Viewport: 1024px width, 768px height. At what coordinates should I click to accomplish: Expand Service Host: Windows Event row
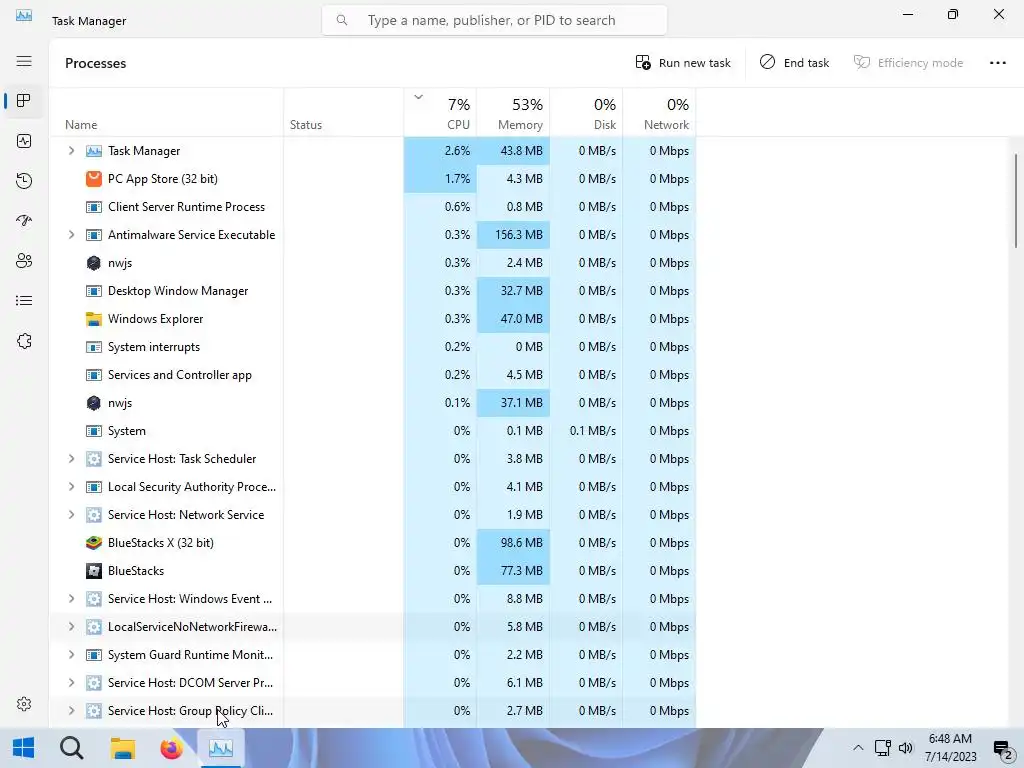pyautogui.click(x=71, y=599)
